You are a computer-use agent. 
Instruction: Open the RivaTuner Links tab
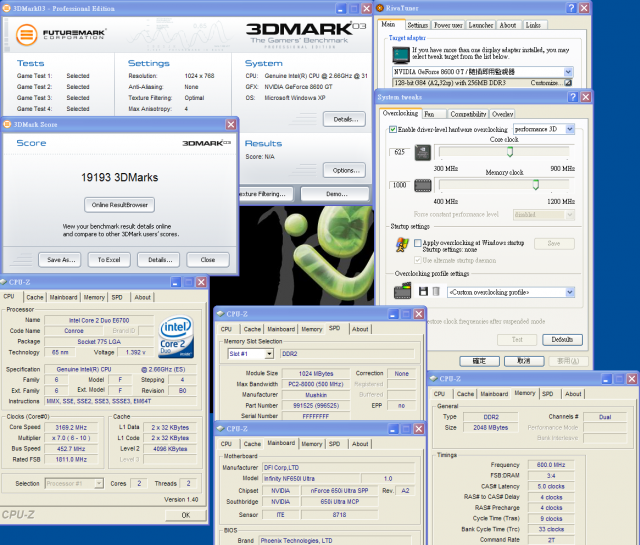pos(533,25)
